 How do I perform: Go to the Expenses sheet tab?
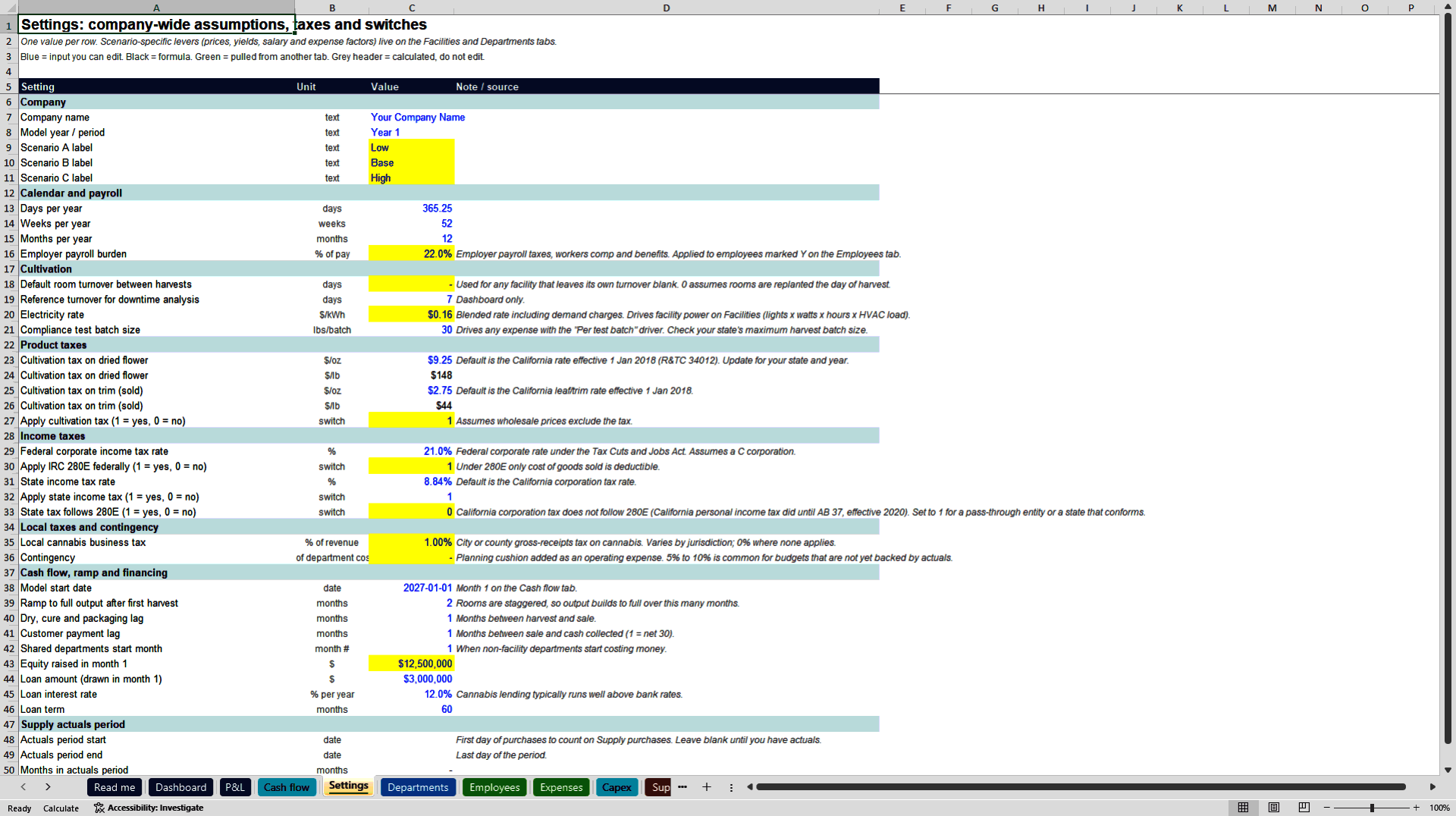pyautogui.click(x=561, y=787)
